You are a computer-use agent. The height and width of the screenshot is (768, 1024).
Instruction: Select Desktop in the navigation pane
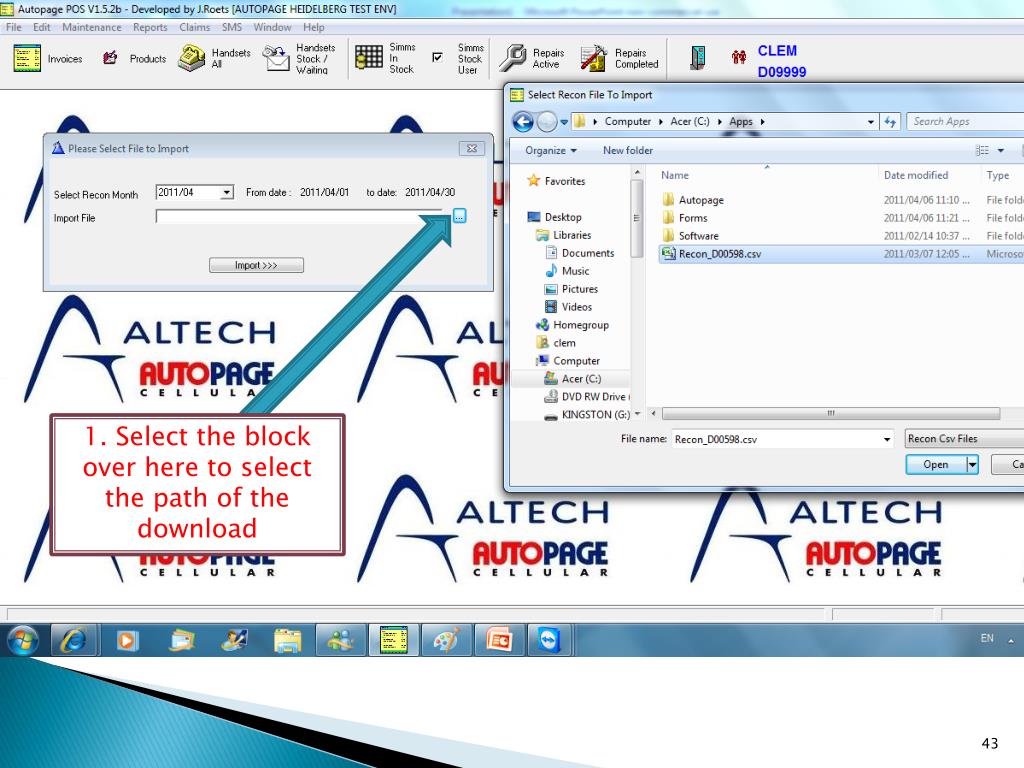click(562, 217)
